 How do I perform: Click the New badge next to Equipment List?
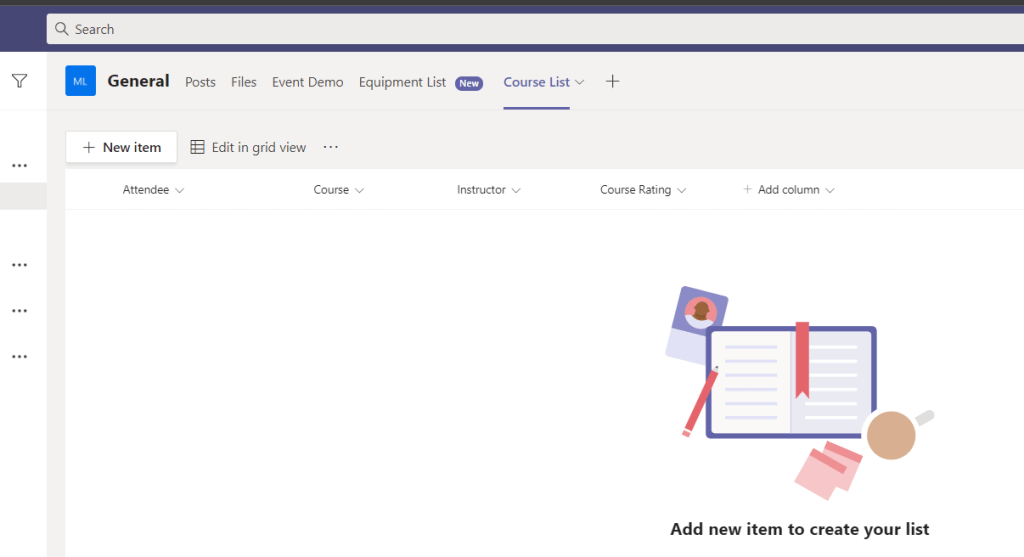tap(469, 83)
